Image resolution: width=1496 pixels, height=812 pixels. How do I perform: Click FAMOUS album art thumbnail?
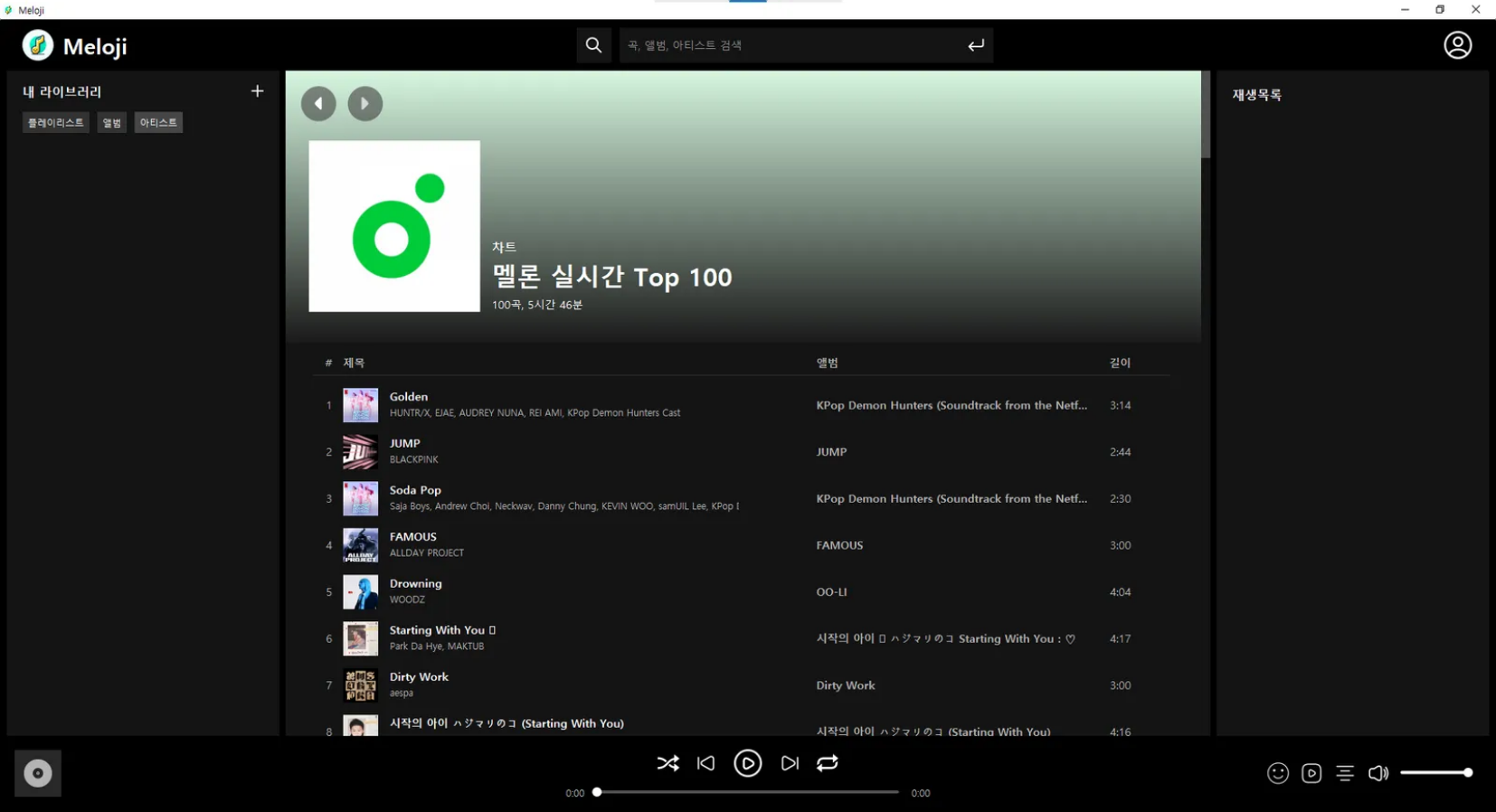point(360,545)
